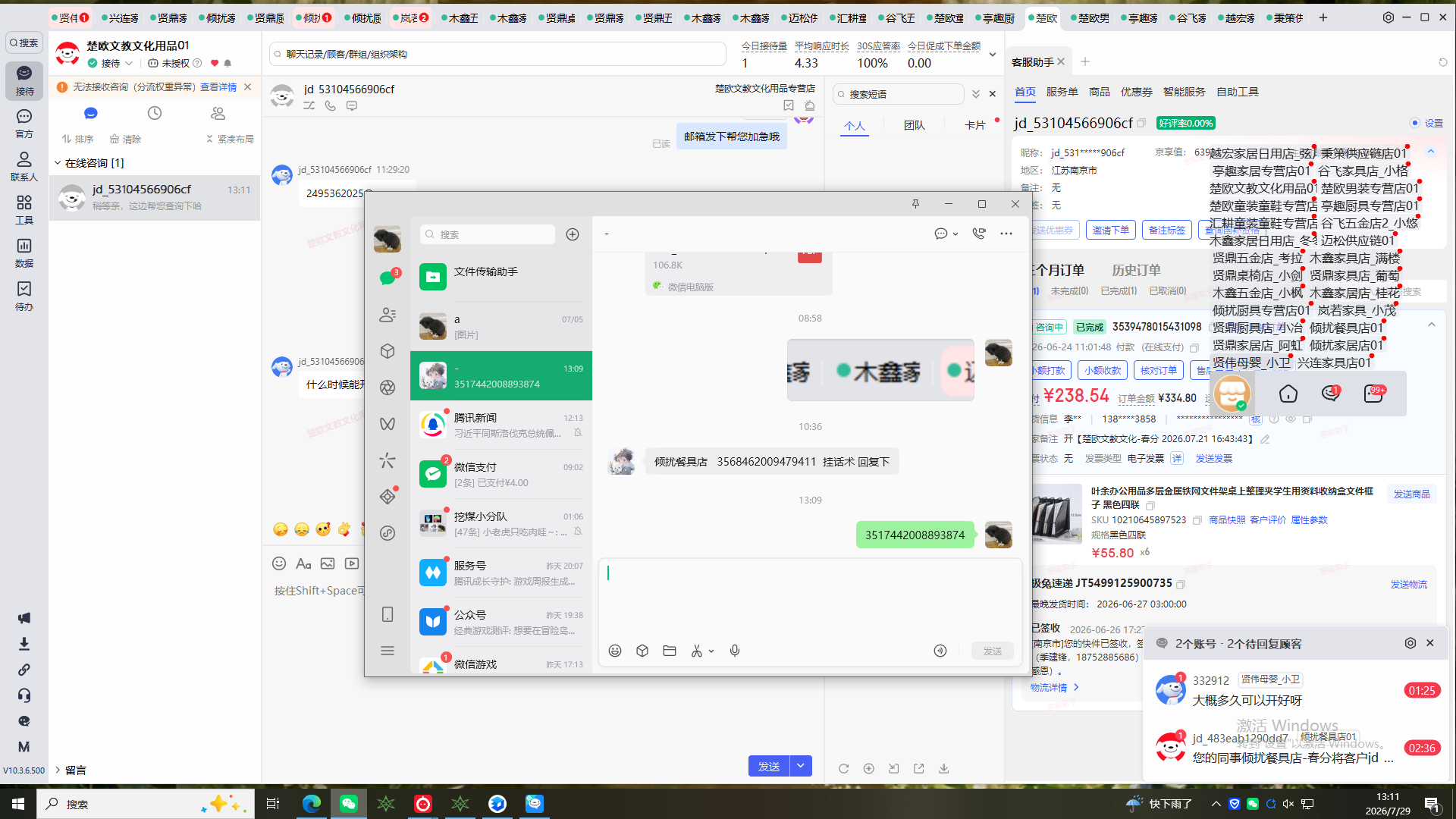The height and width of the screenshot is (819, 1456).
Task: Expand the 留言 section
Action: click(58, 770)
